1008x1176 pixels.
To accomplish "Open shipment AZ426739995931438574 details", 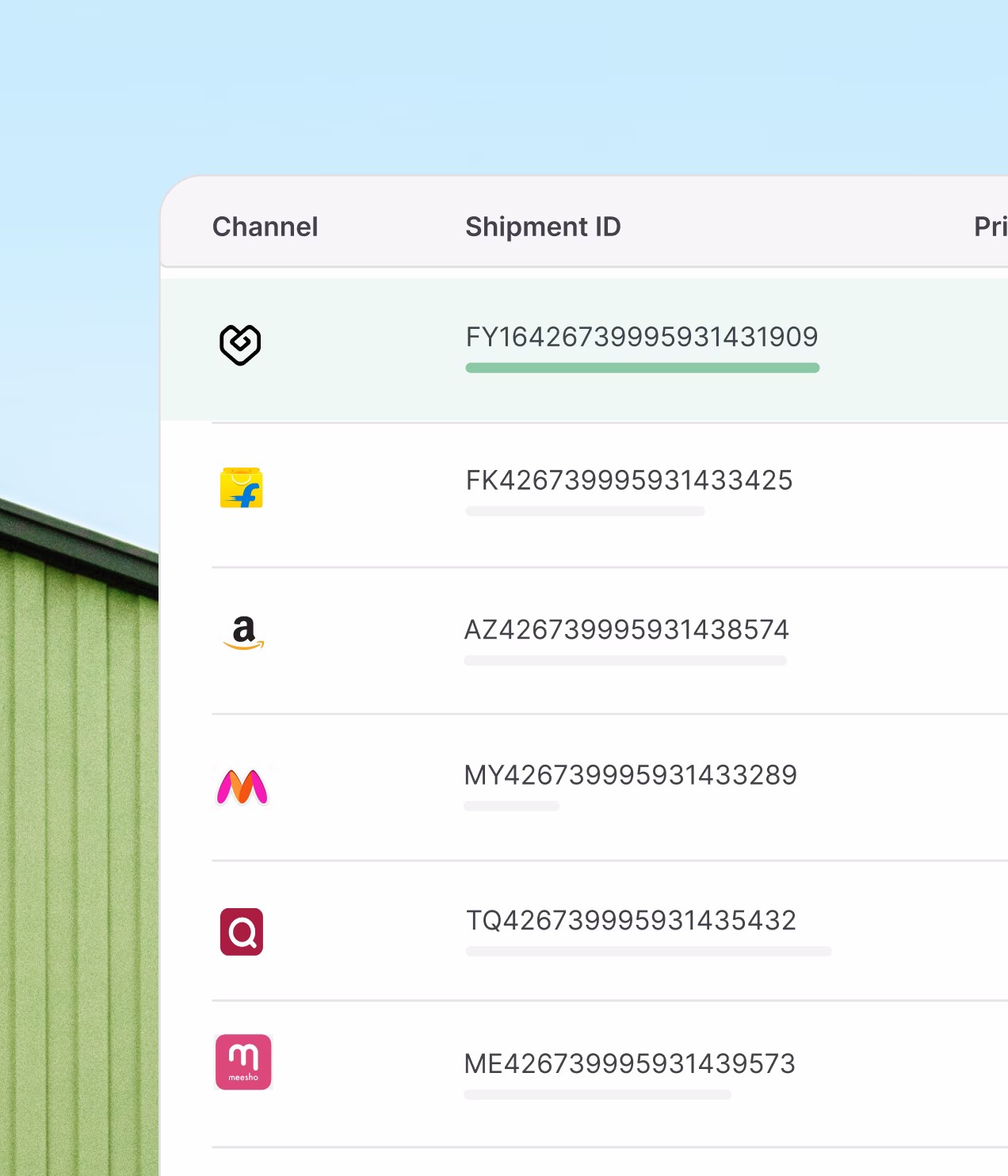I will pyautogui.click(x=626, y=629).
